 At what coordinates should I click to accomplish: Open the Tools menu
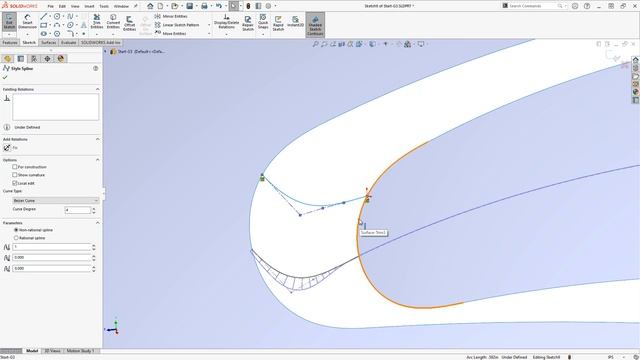[104, 6]
